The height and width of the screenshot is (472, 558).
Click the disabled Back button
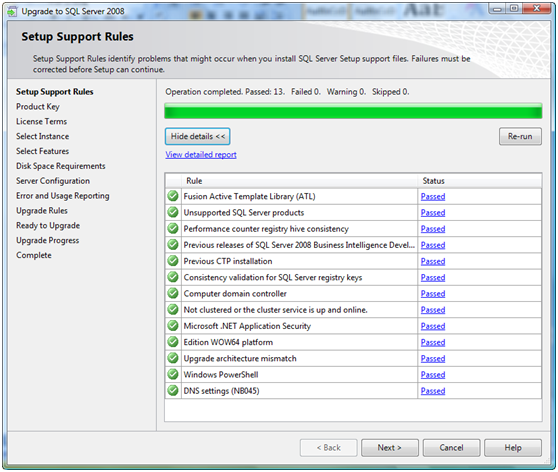328,447
